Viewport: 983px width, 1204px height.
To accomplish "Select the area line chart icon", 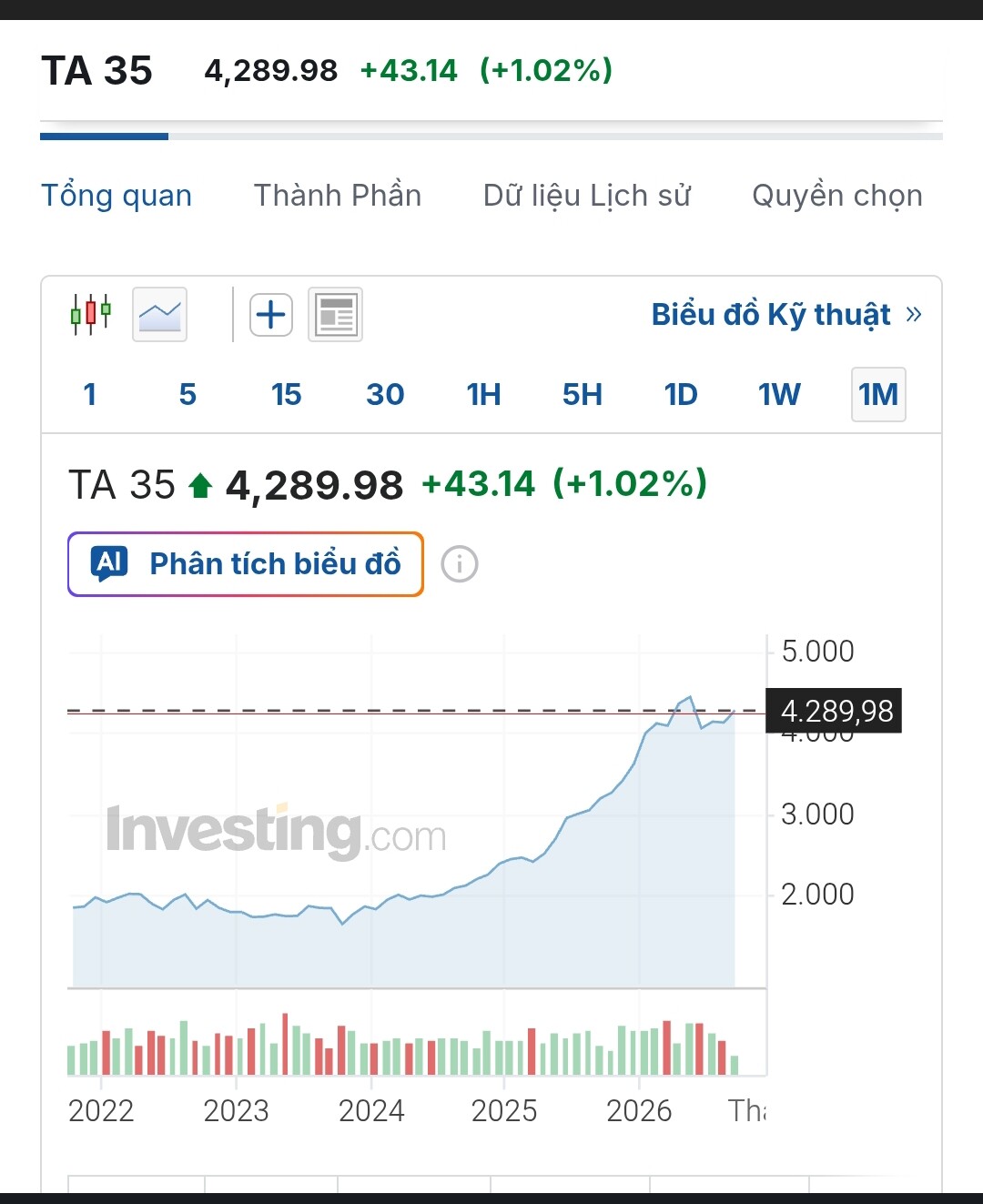I will click(x=159, y=315).
